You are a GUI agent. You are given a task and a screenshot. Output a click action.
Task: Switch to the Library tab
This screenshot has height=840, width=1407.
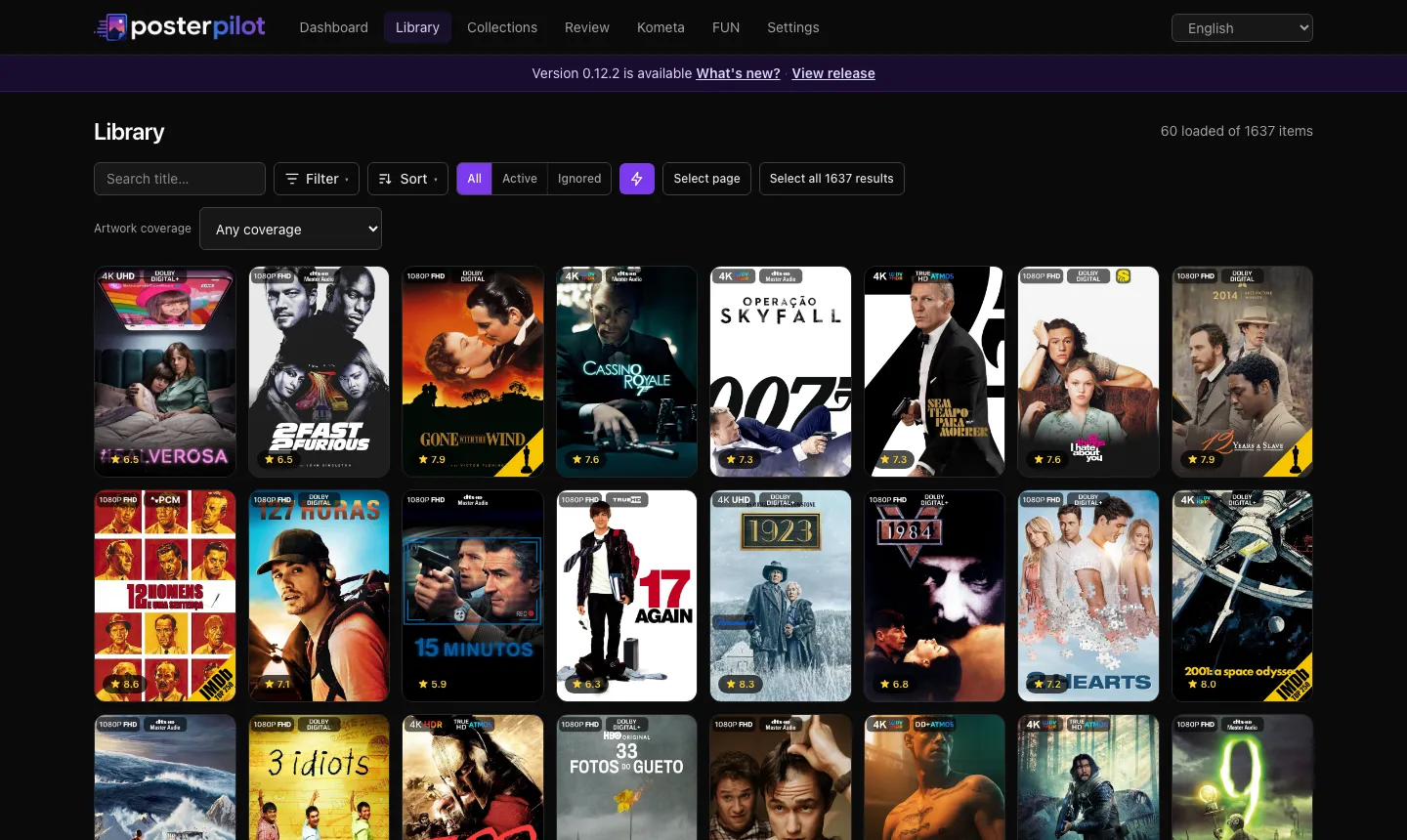click(417, 27)
